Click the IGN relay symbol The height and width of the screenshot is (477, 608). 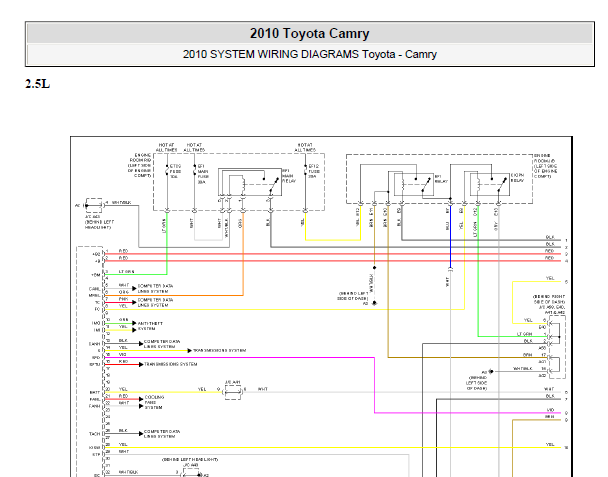click(490, 184)
